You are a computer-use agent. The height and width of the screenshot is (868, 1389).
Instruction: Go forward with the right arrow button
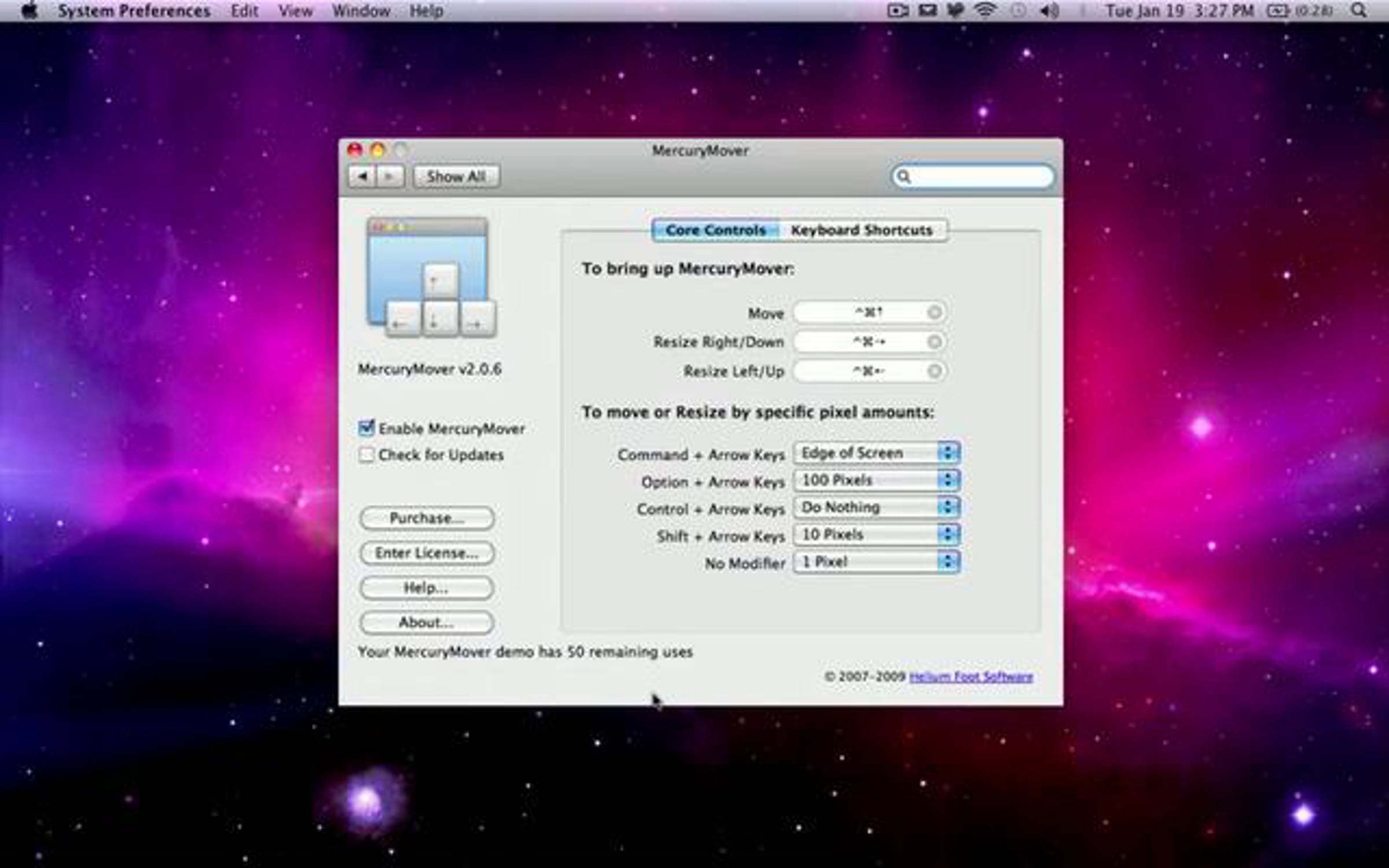click(390, 176)
